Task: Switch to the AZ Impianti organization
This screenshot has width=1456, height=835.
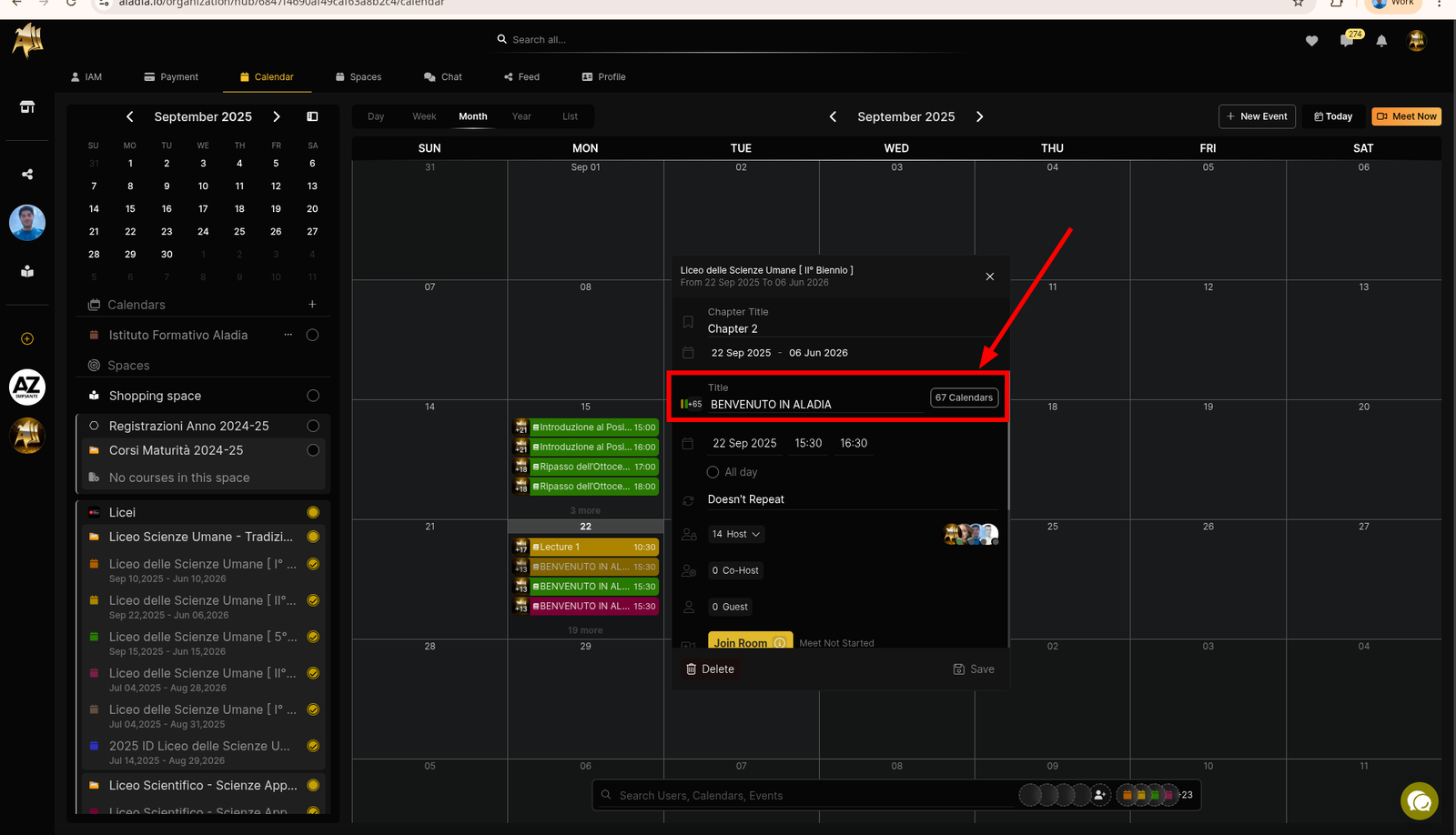Action: 27,387
